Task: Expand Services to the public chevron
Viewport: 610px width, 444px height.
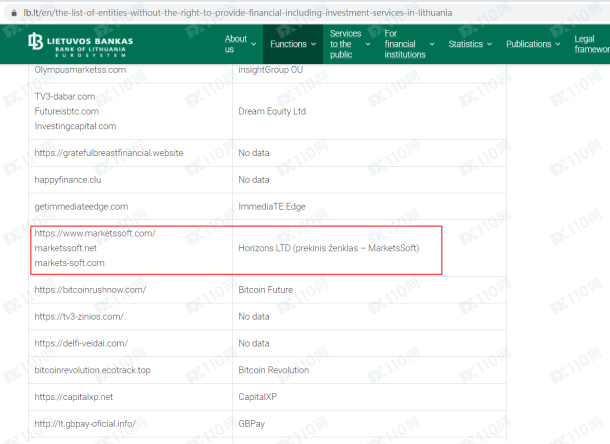Action: [x=368, y=44]
